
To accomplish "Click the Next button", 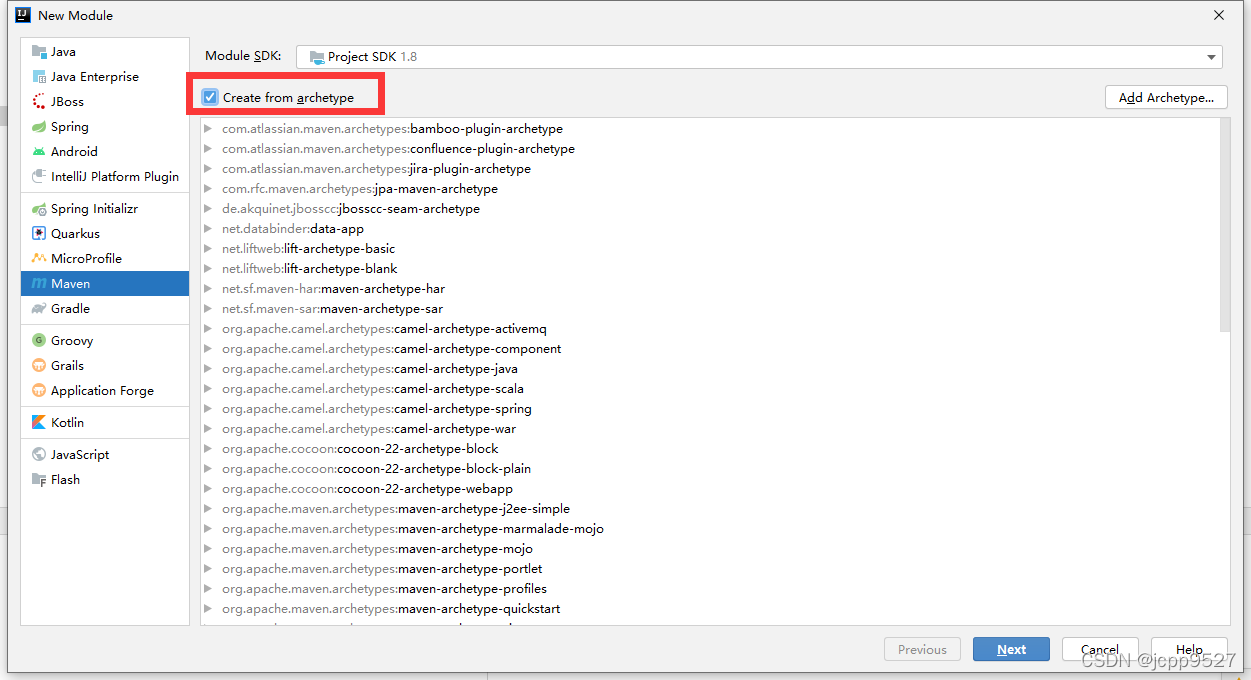I will pos(1011,649).
